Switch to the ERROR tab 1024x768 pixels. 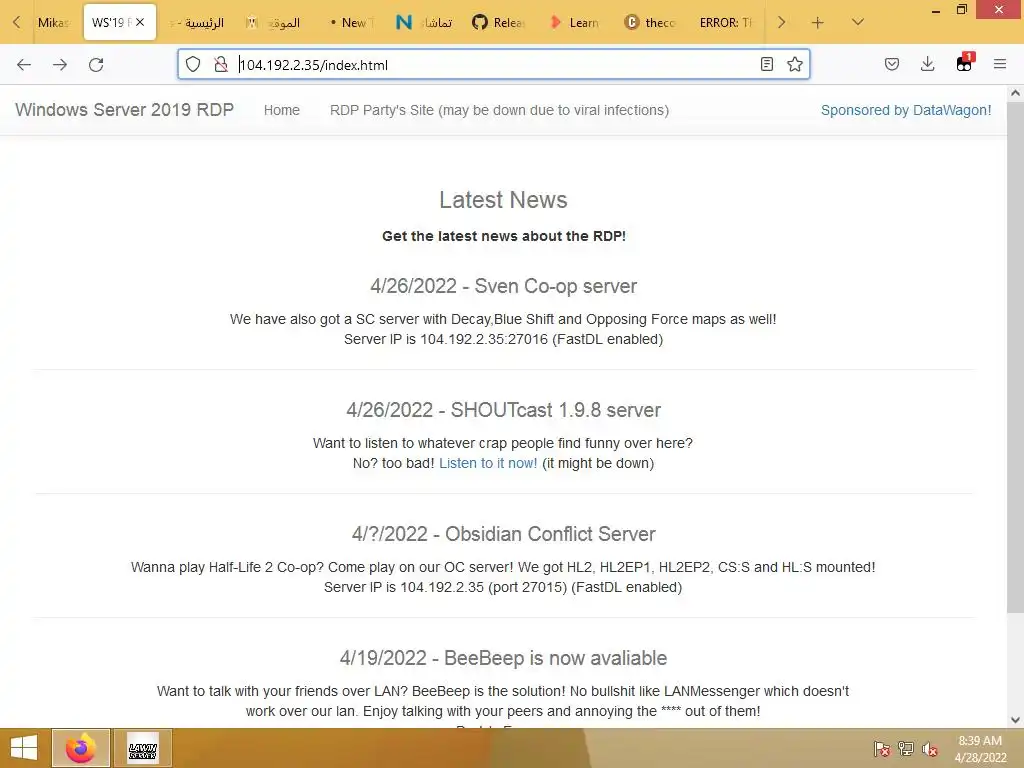(726, 22)
